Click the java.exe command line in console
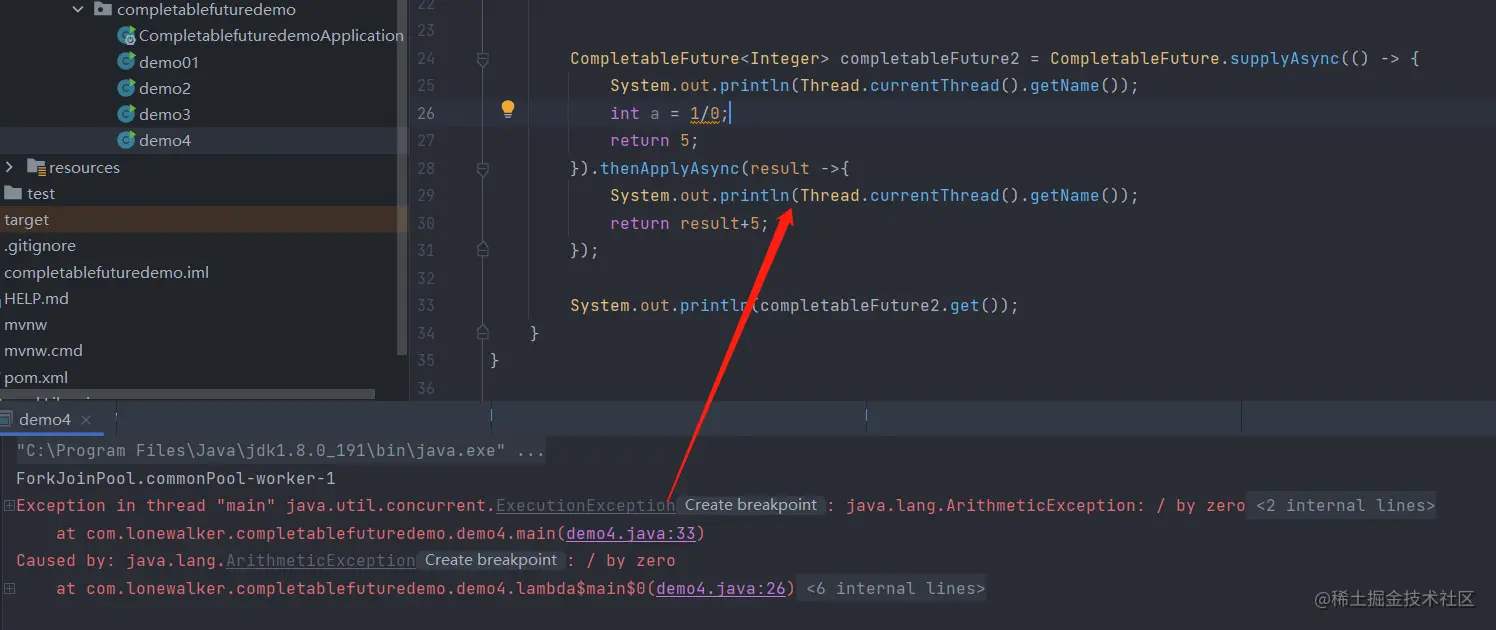The width and height of the screenshot is (1496, 630). click(280, 451)
